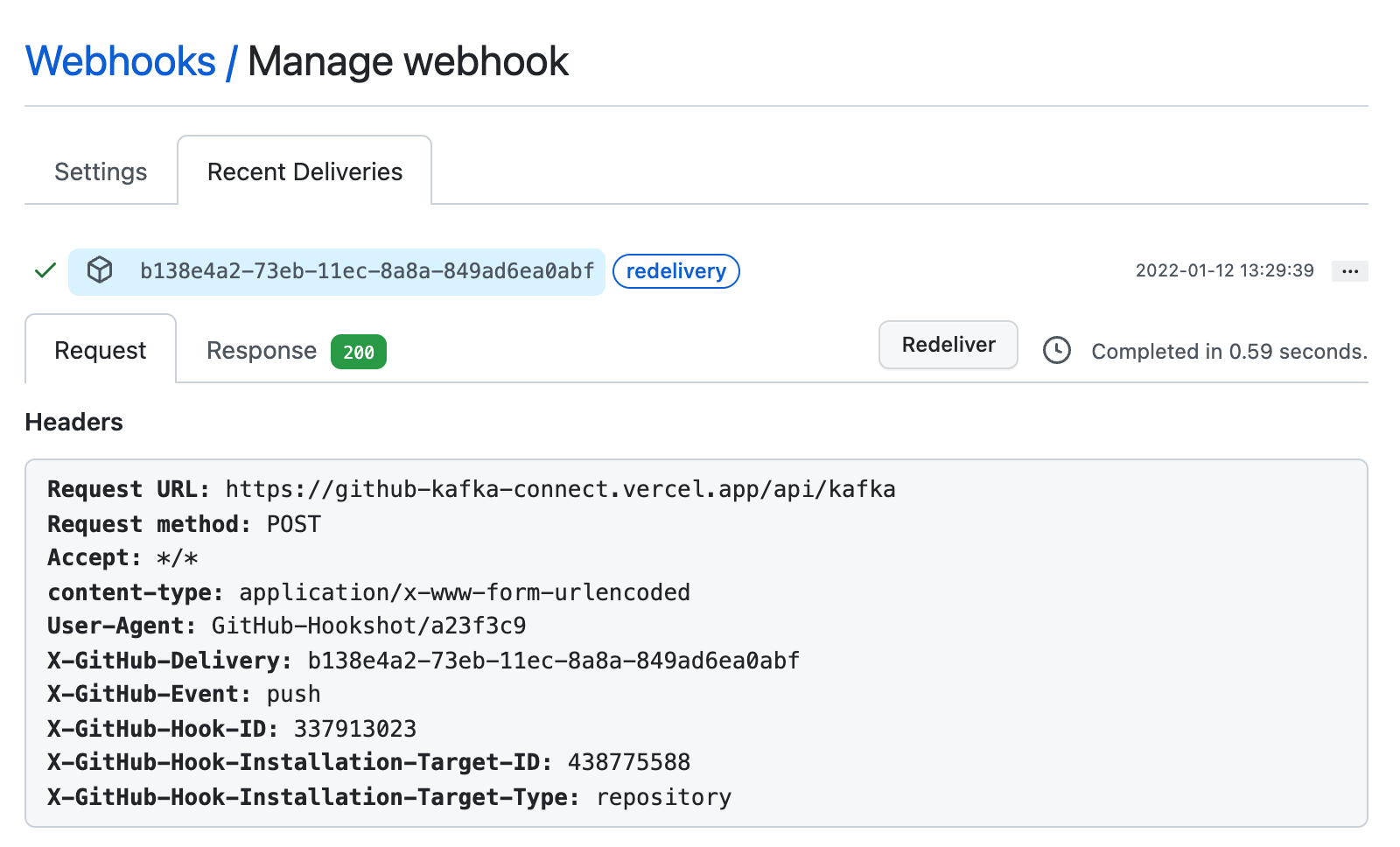
Task: Click the Headers section title
Action: (73, 422)
